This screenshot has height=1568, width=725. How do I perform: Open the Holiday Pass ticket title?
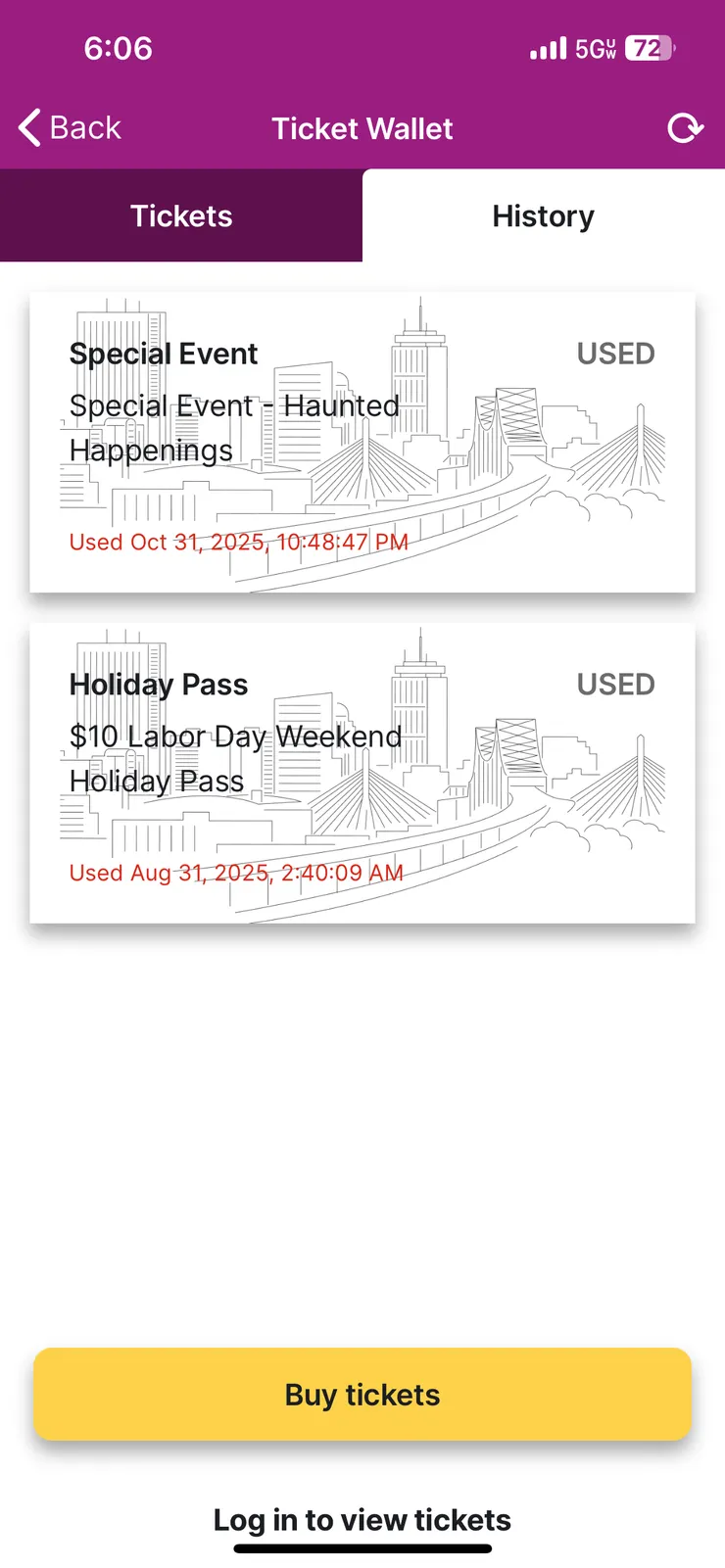(159, 685)
